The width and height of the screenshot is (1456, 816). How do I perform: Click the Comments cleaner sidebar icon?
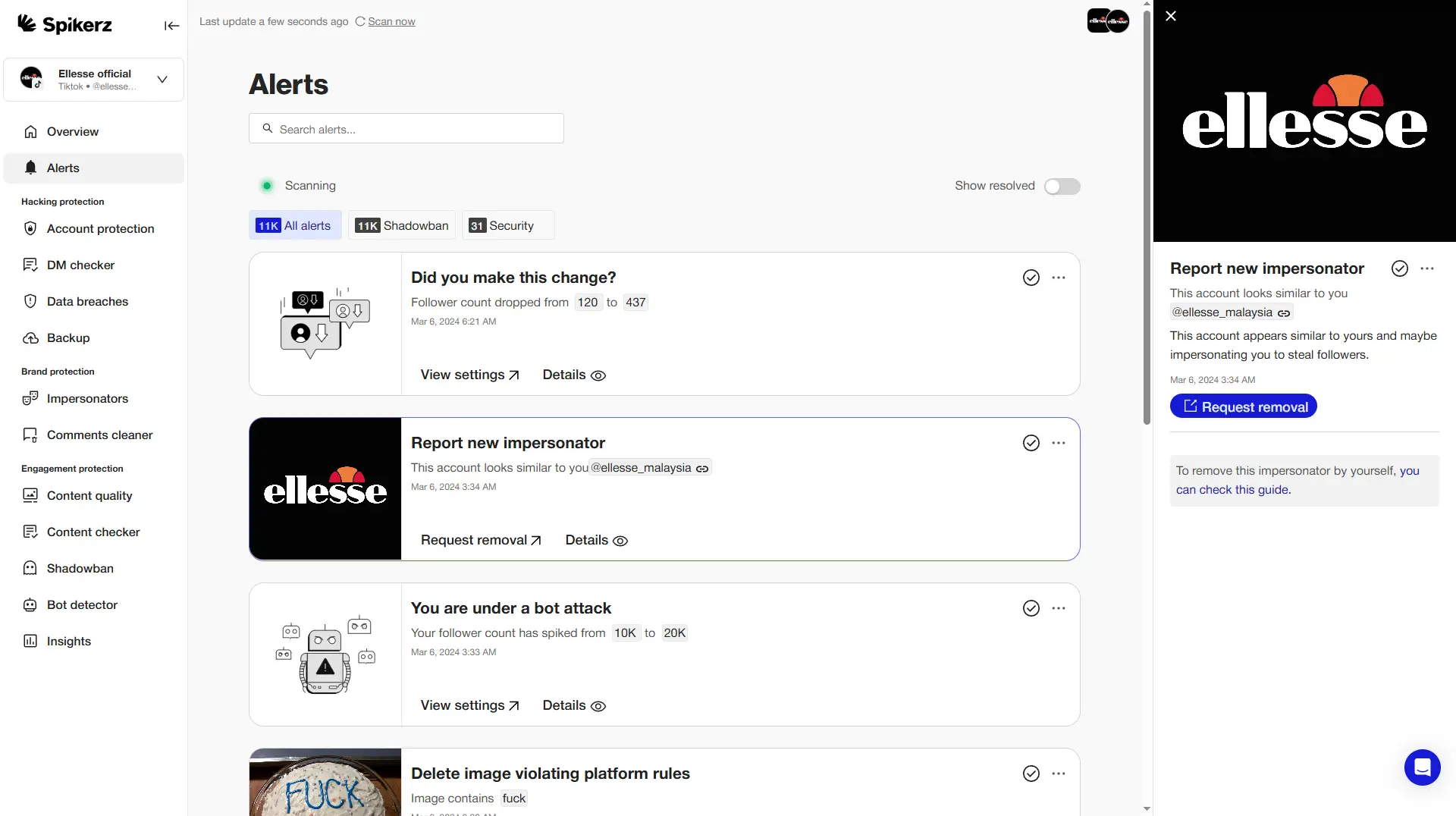click(30, 435)
